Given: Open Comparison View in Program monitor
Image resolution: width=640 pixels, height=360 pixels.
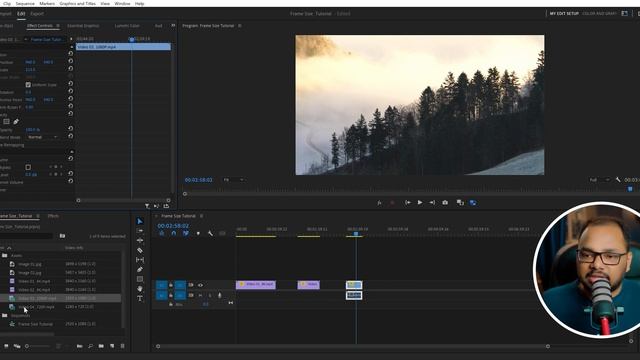Looking at the screenshot, I should point(460,202).
